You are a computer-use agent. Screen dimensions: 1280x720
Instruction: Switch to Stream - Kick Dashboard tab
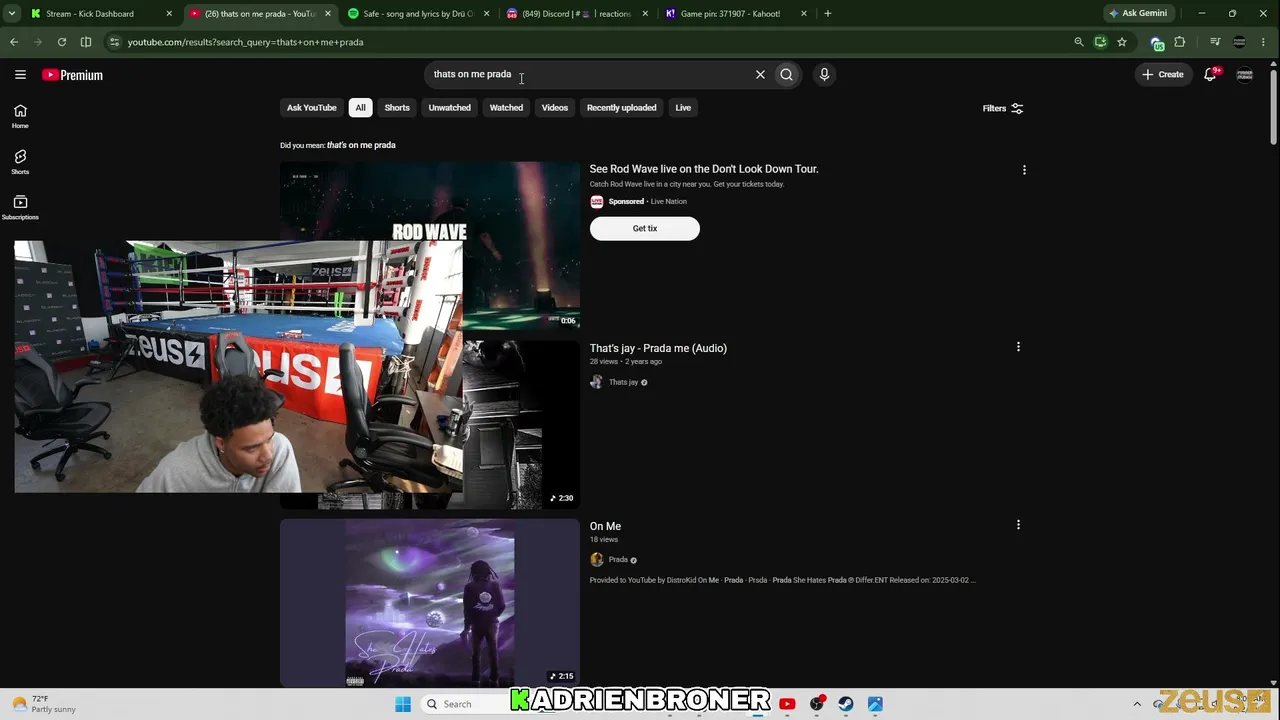click(100, 14)
